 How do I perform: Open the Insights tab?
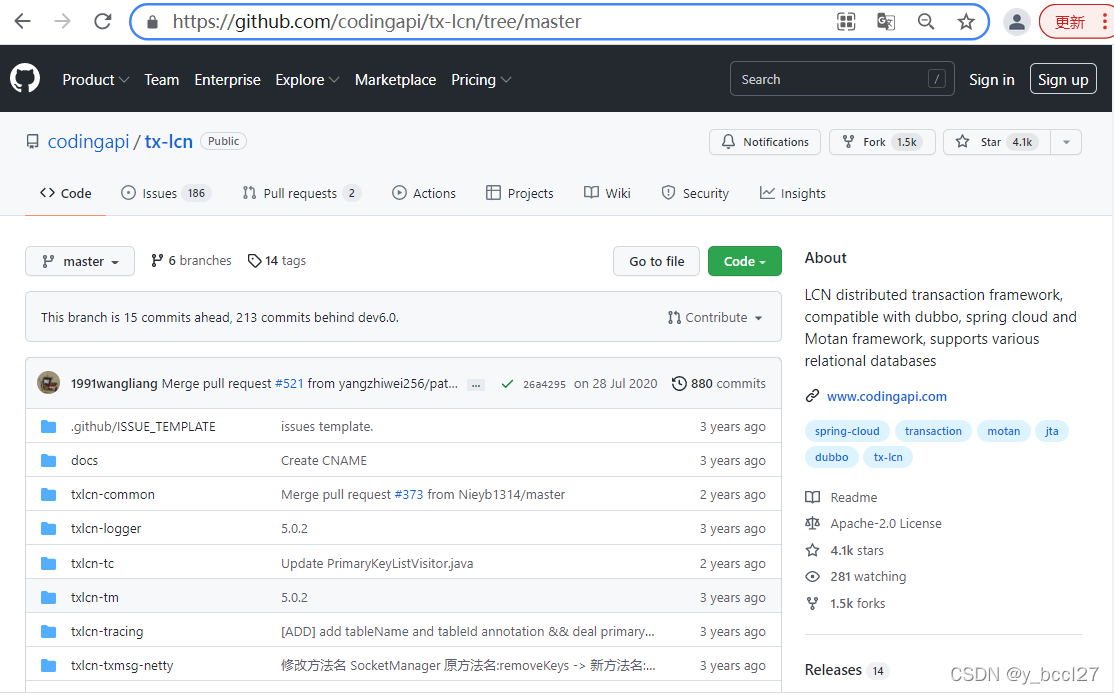pyautogui.click(x=792, y=193)
